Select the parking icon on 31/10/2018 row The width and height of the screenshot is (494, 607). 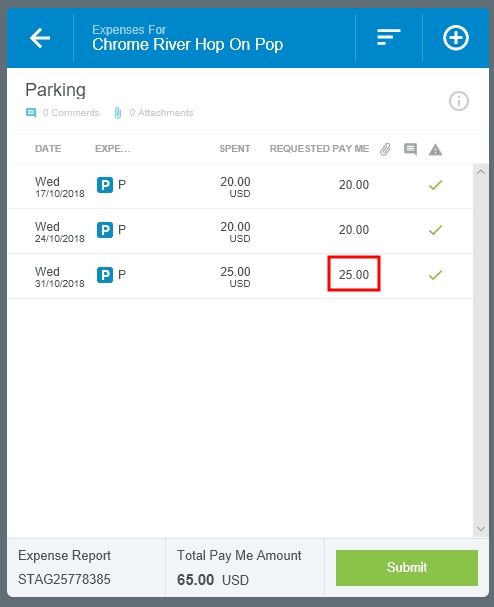pos(105,275)
